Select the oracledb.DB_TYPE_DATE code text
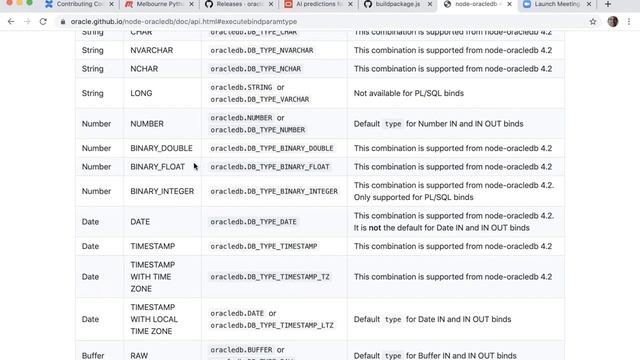Screen dimensions: 640x360 pos(253,222)
